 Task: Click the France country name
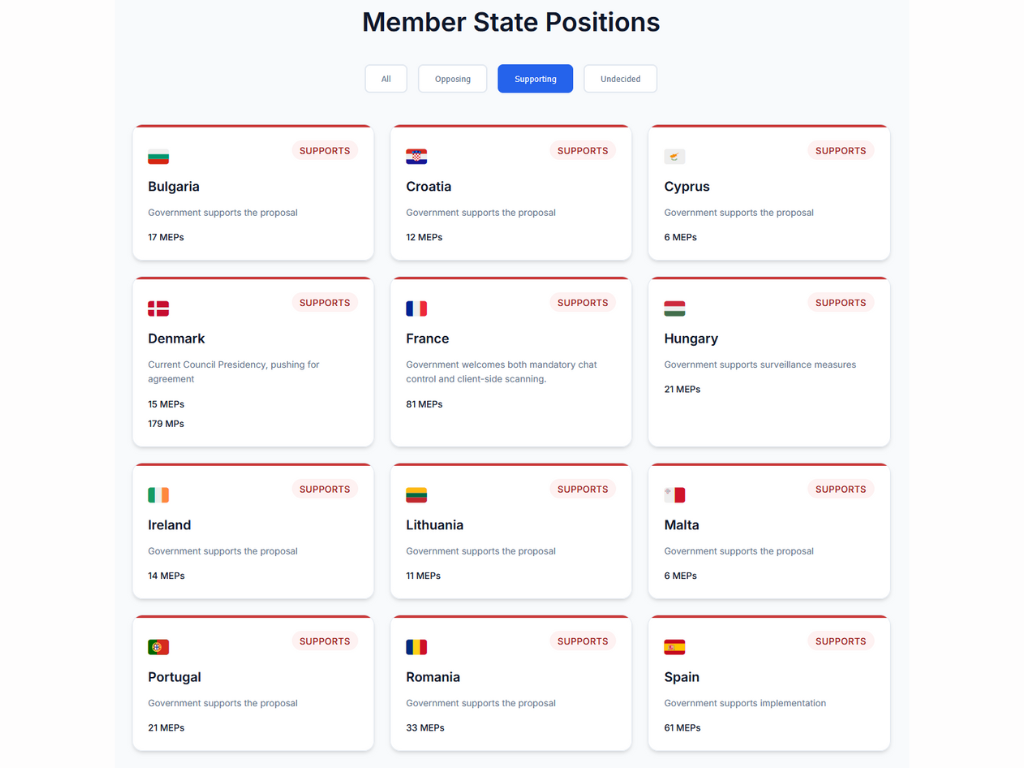[427, 339]
